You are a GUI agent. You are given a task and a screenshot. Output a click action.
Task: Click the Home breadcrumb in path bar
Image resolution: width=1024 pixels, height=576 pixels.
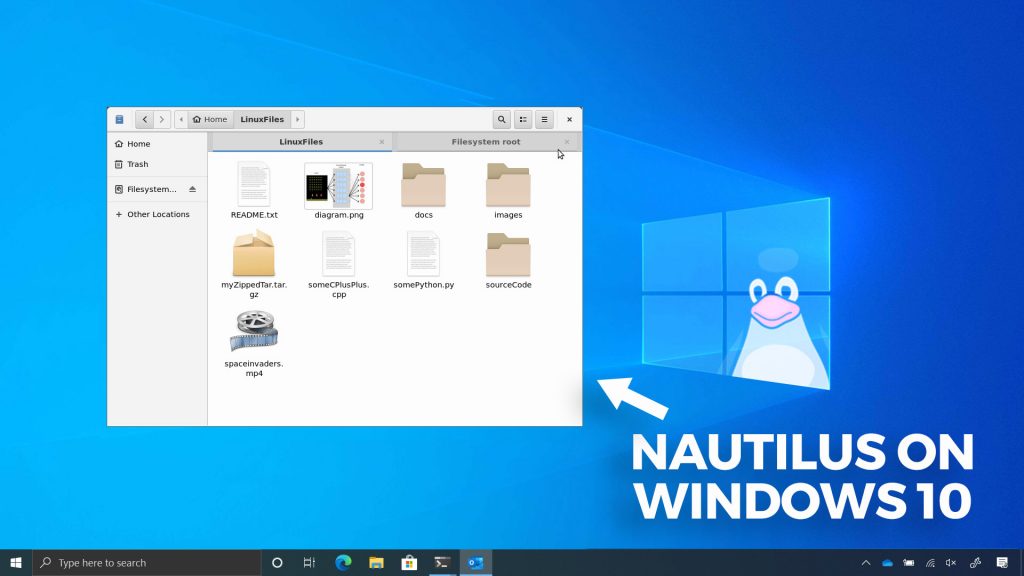click(x=210, y=120)
